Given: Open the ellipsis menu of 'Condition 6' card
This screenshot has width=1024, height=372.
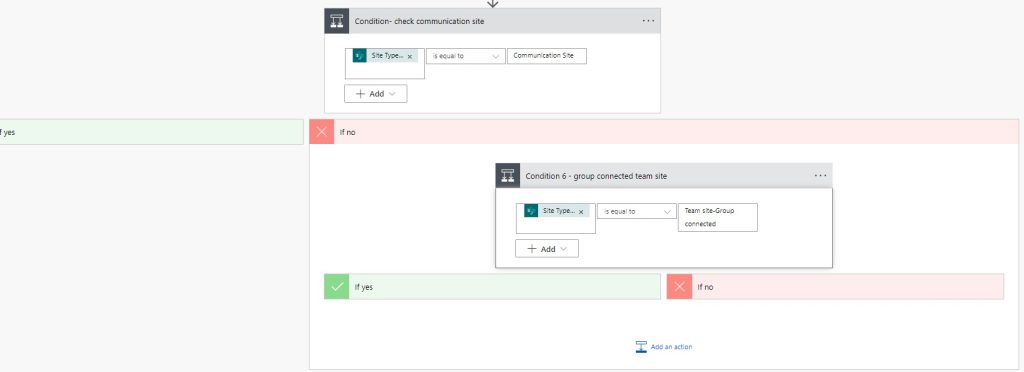Looking at the screenshot, I should click(x=820, y=176).
